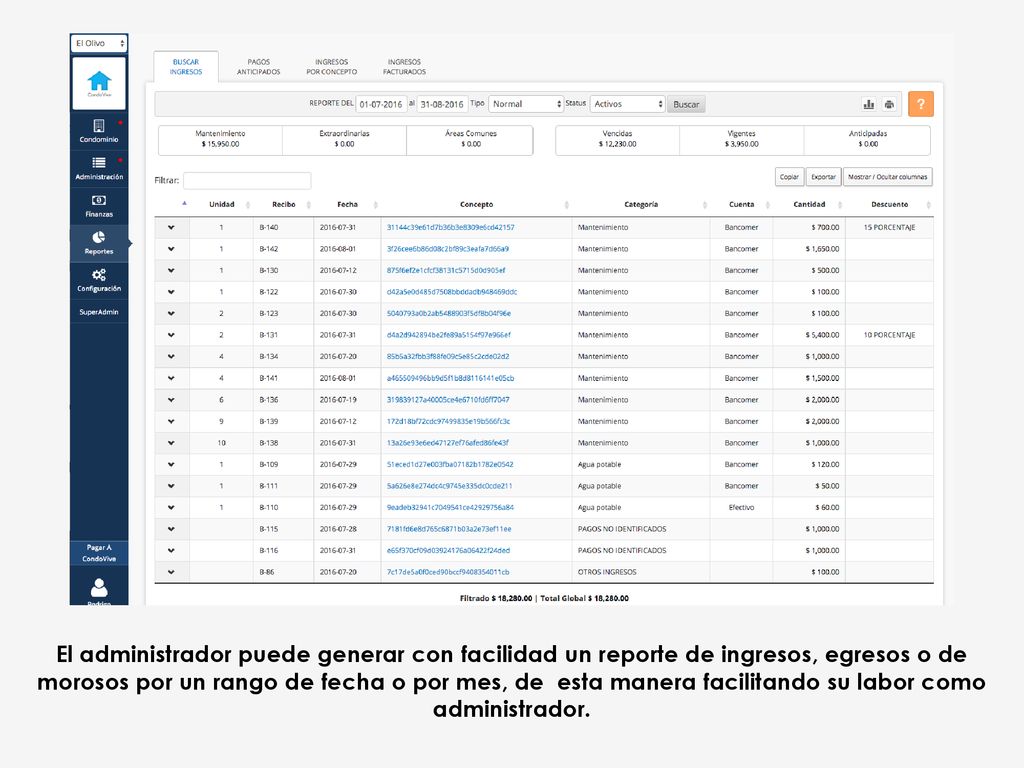Open the El Olivo condominium selector
Screen dimensions: 1024x768
[99, 43]
